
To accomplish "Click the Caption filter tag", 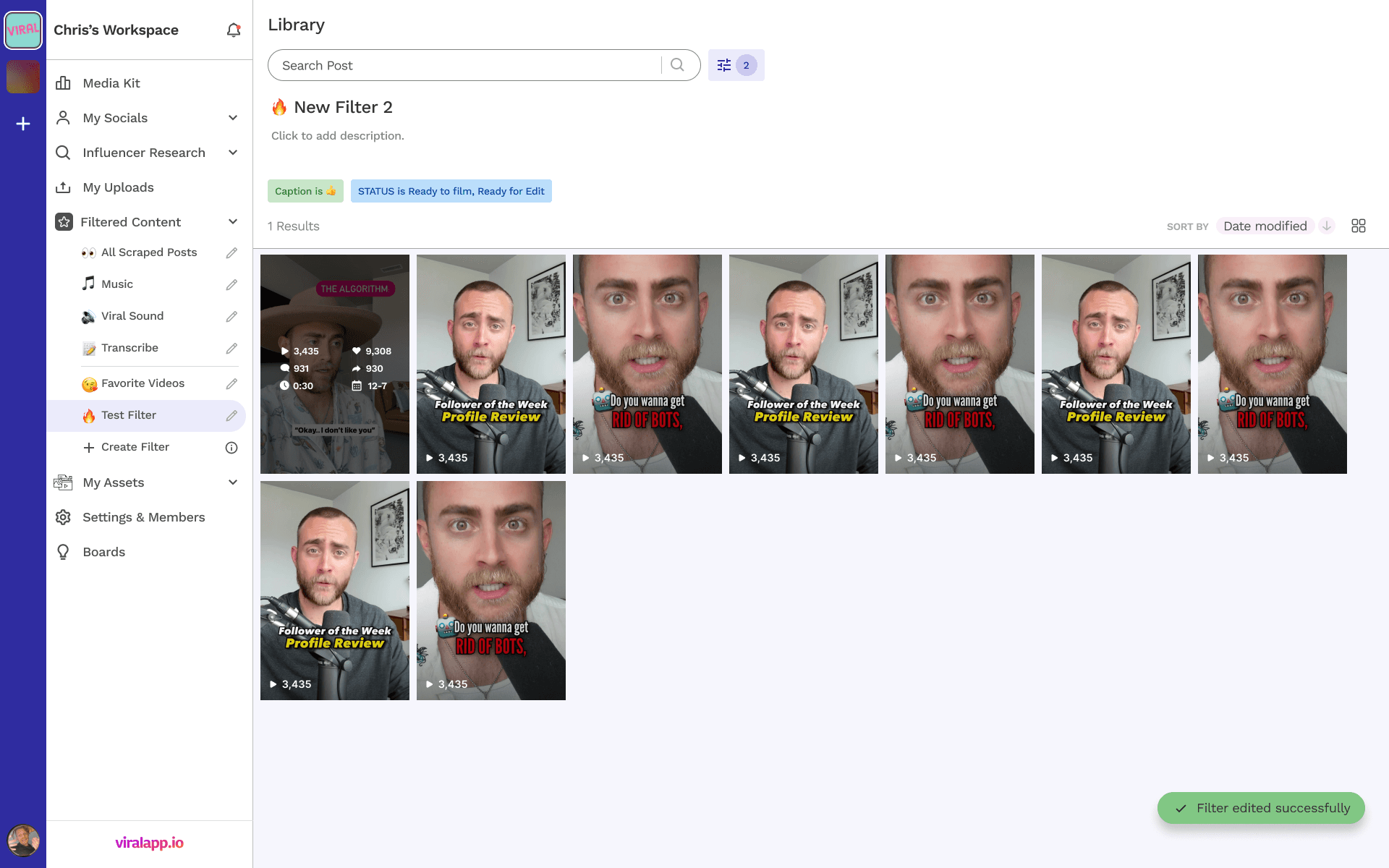I will point(305,191).
